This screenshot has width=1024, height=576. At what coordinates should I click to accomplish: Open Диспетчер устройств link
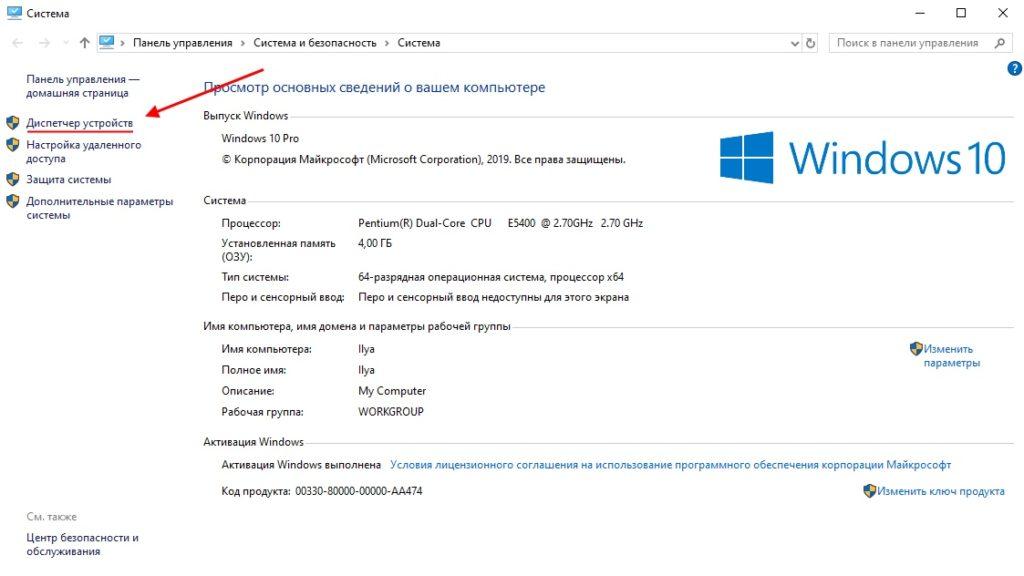79,123
